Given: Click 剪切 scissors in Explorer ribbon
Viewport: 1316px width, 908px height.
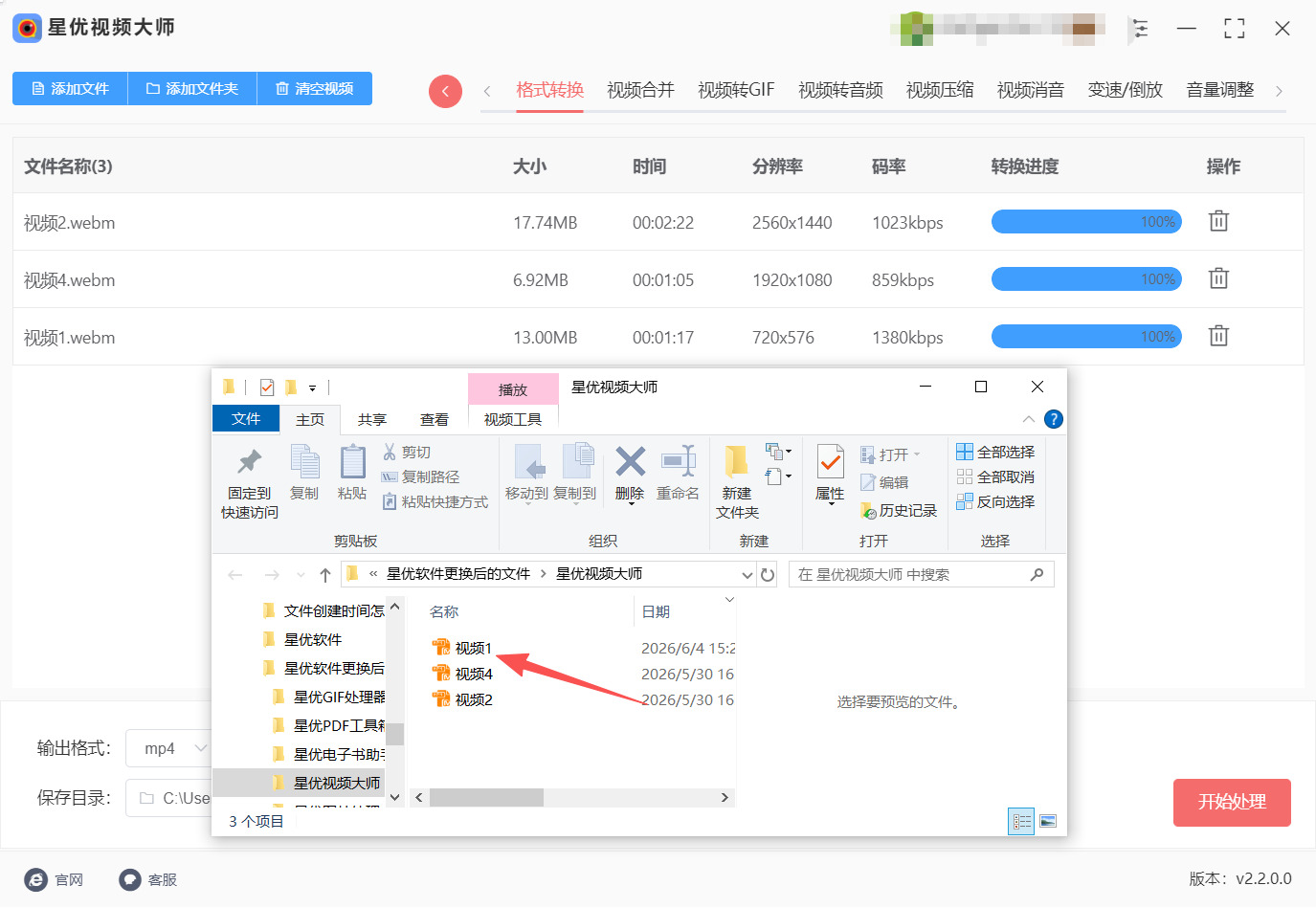Looking at the screenshot, I should [407, 452].
